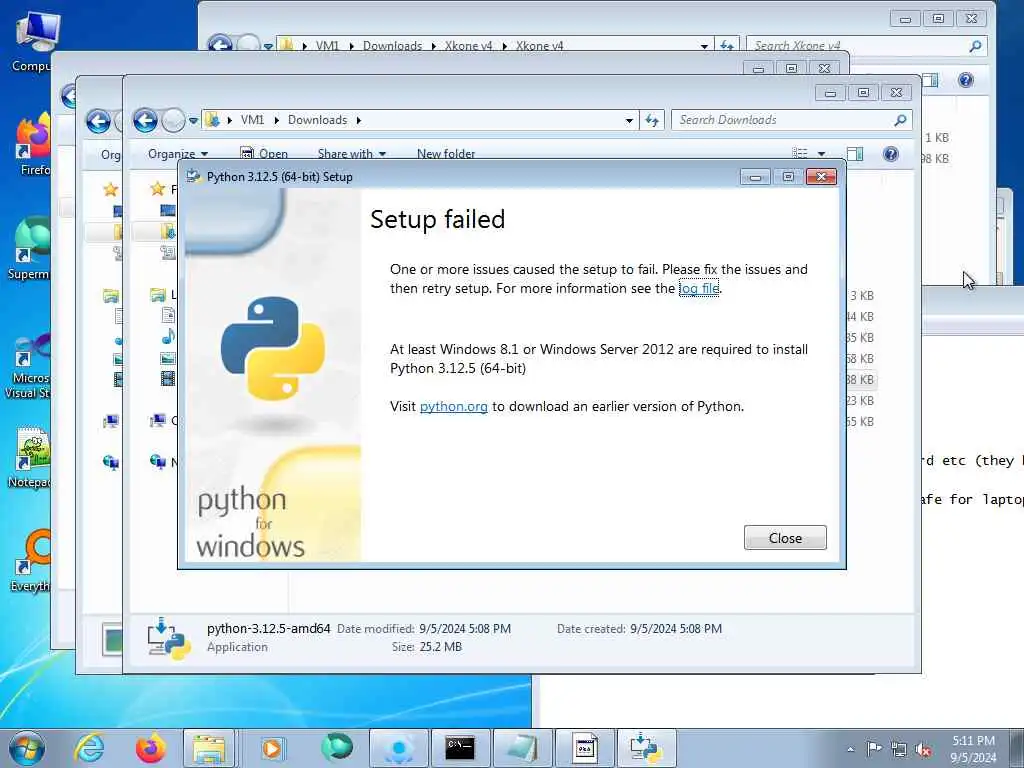Select Libraries in the navigation pane

tap(157, 295)
